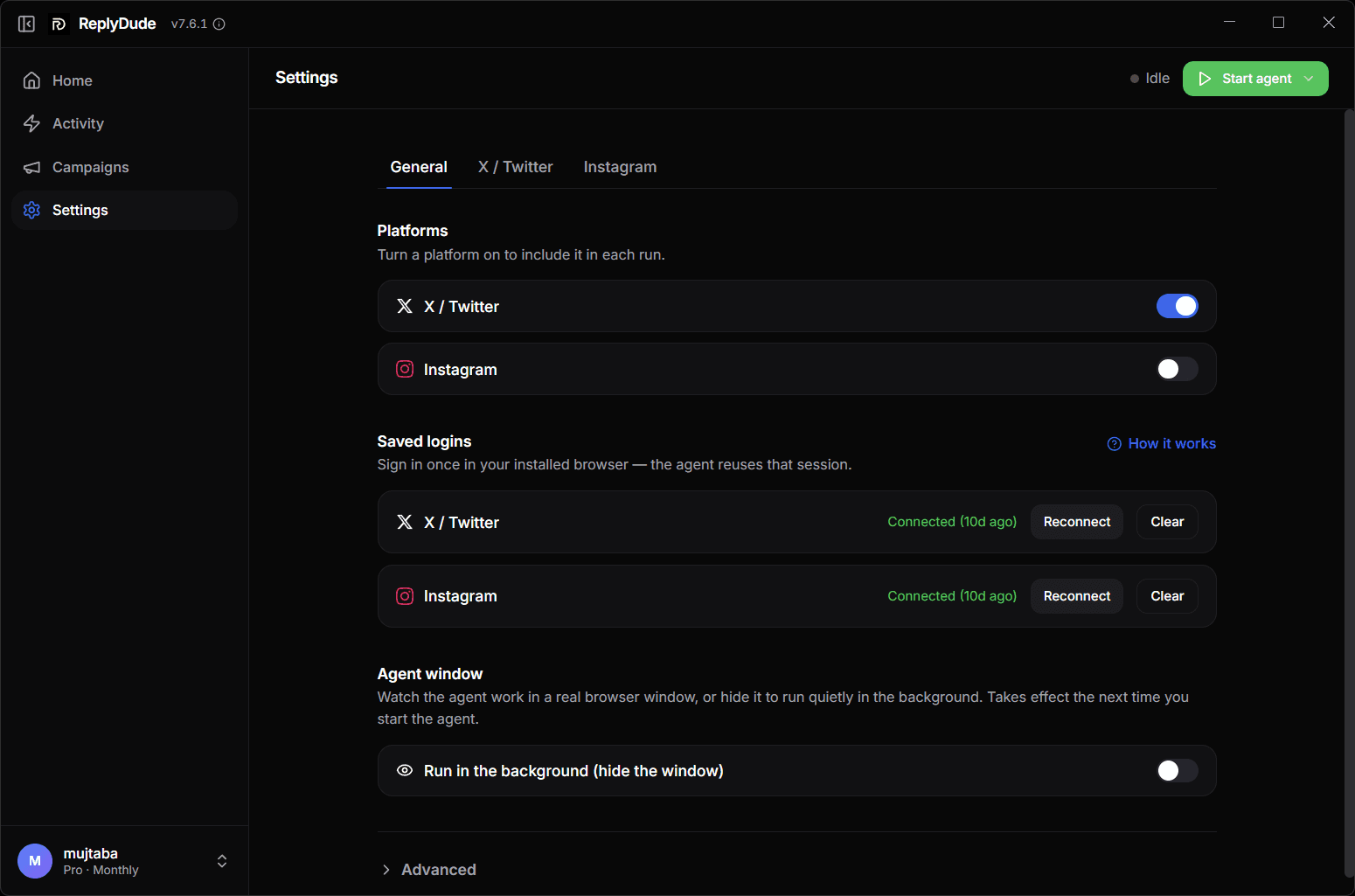Viewport: 1355px width, 896px height.
Task: Open Campaigns page in sidebar
Action: [x=124, y=167]
